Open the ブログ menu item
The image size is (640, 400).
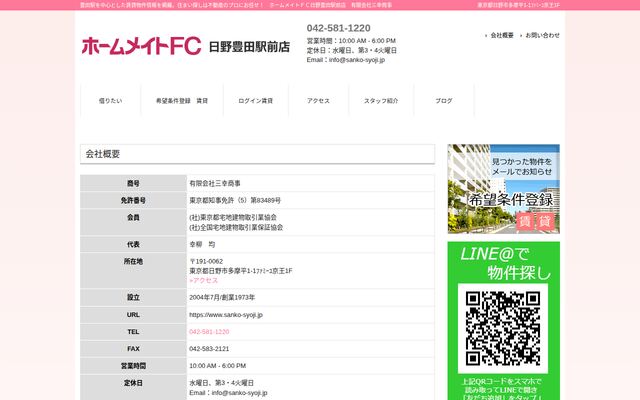pos(444,101)
